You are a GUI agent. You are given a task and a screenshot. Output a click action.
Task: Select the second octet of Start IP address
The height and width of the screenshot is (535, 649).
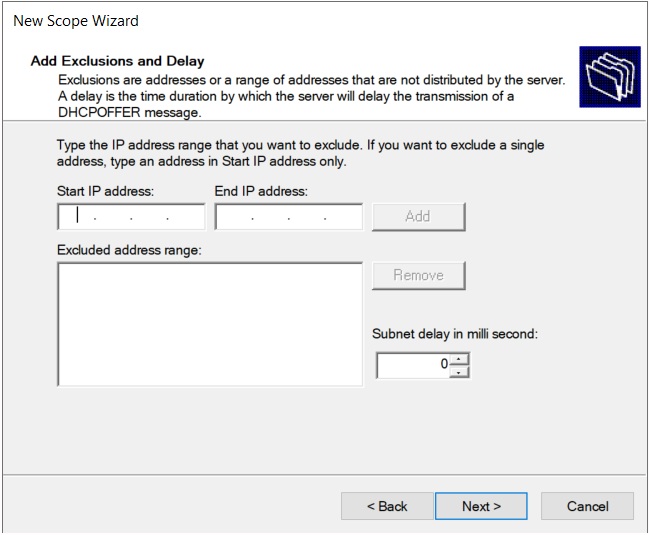click(x=112, y=217)
